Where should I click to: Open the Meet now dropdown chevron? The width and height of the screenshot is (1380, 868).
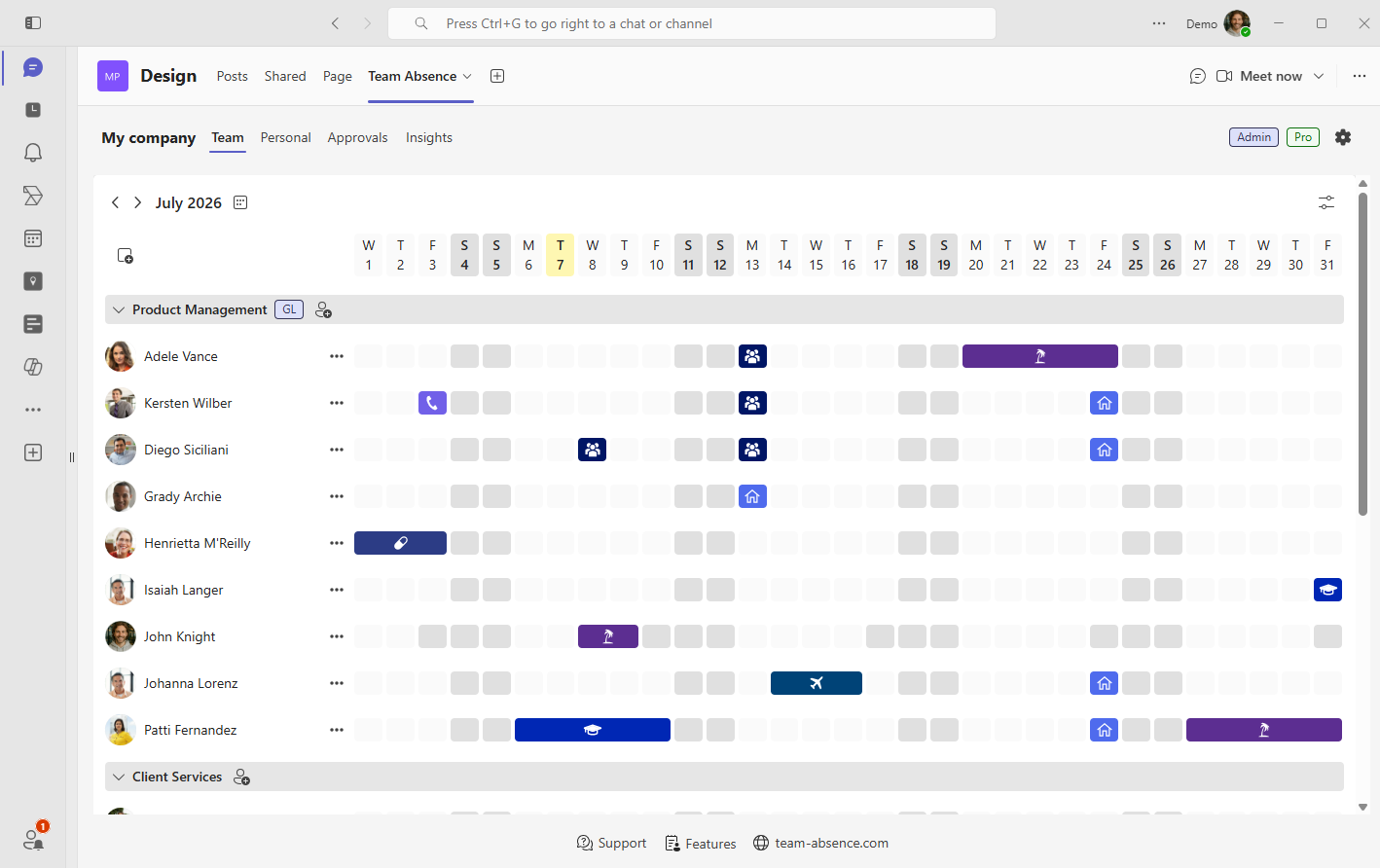coord(1319,76)
